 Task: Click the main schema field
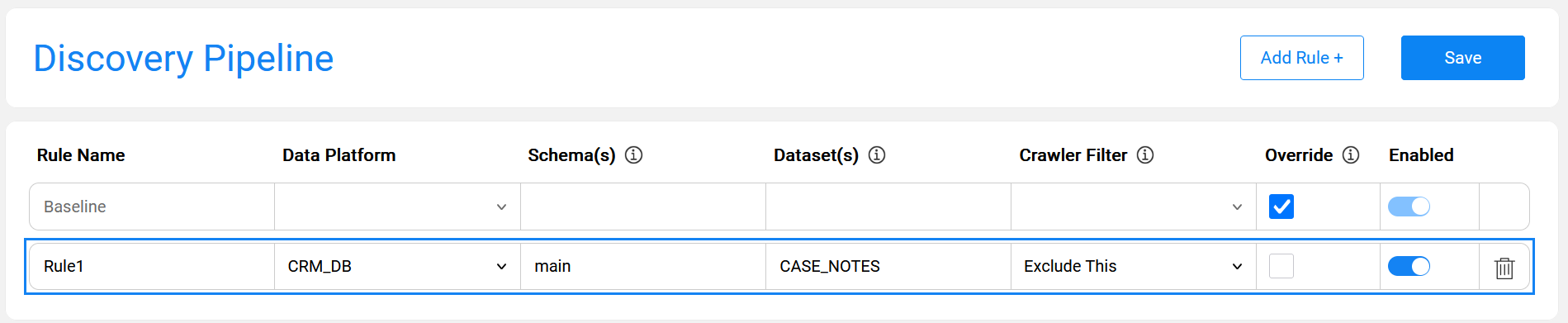point(643,266)
